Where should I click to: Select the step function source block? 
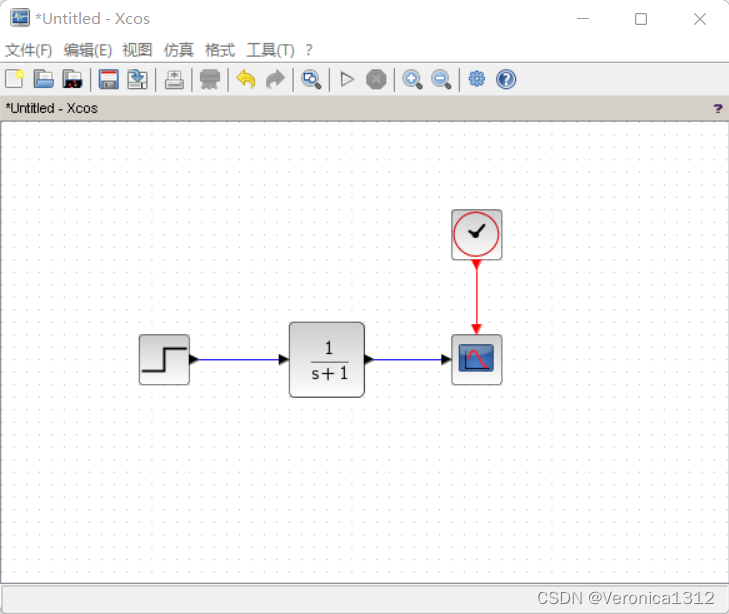pos(164,360)
